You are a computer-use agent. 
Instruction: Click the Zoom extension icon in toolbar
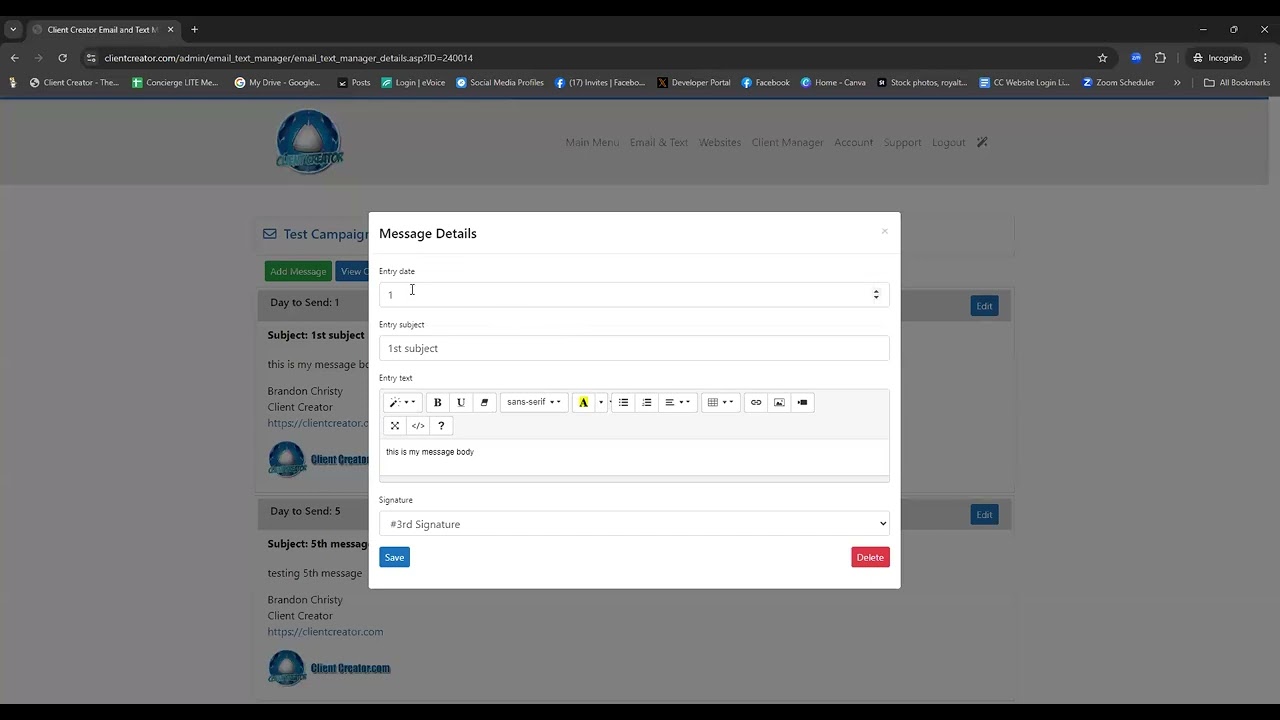[x=1136, y=58]
